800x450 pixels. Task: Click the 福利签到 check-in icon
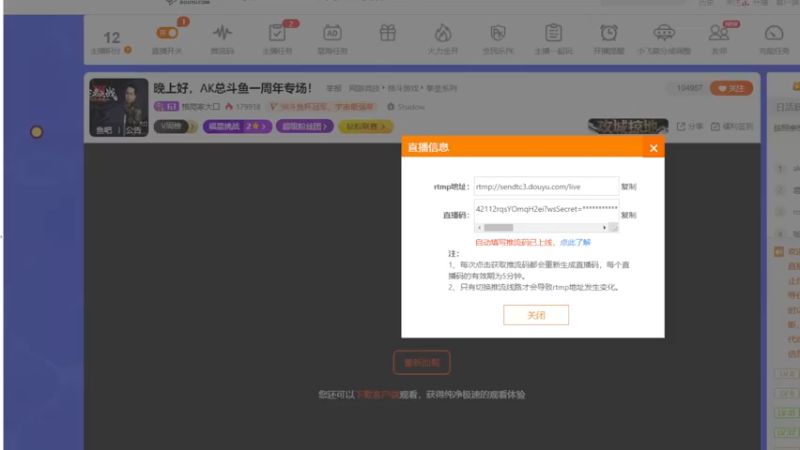(732, 126)
